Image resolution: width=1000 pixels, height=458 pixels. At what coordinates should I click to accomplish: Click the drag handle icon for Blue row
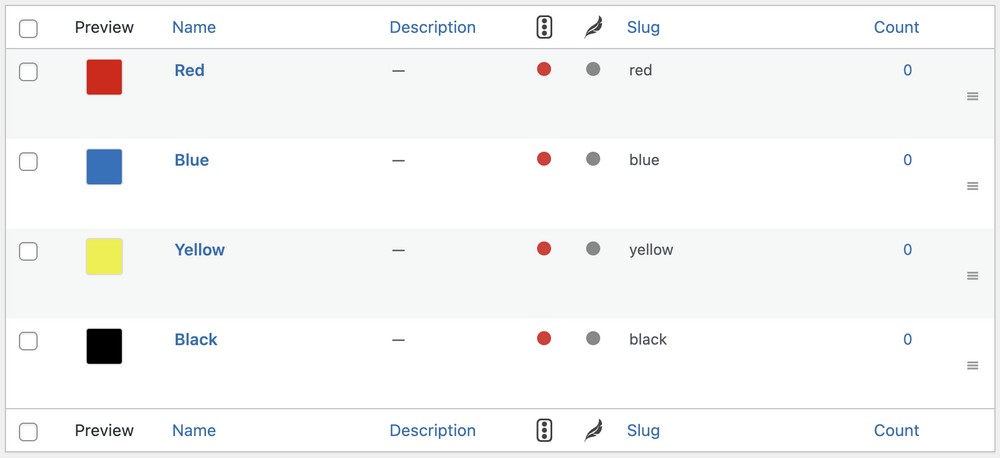(x=972, y=186)
